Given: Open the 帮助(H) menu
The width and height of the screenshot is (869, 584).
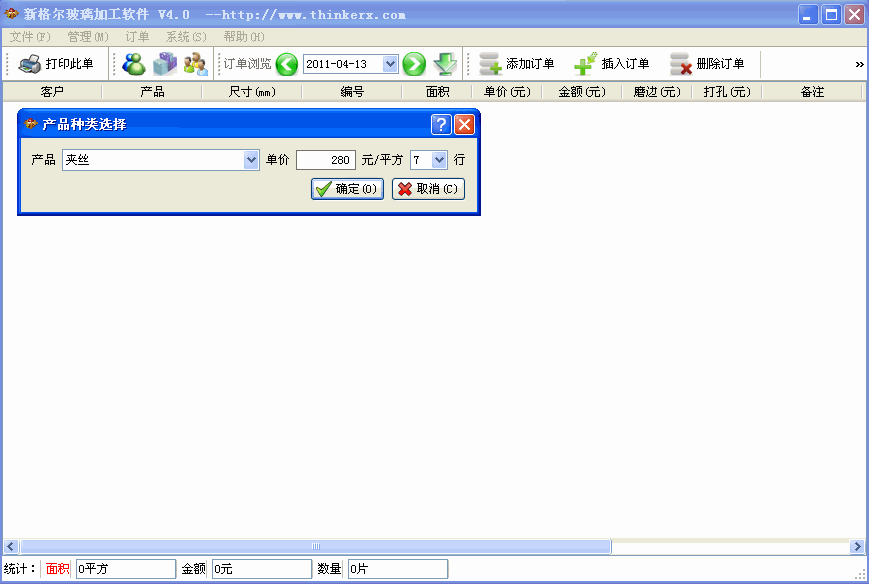Looking at the screenshot, I should [x=244, y=37].
